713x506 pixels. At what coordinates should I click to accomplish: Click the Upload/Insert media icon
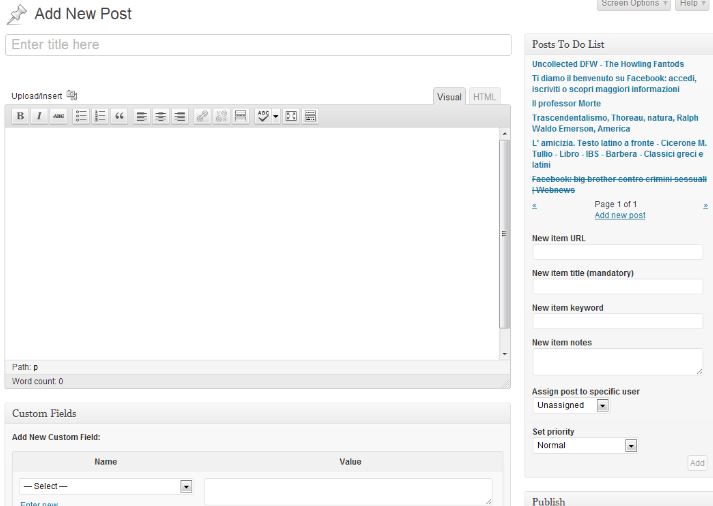[x=72, y=95]
